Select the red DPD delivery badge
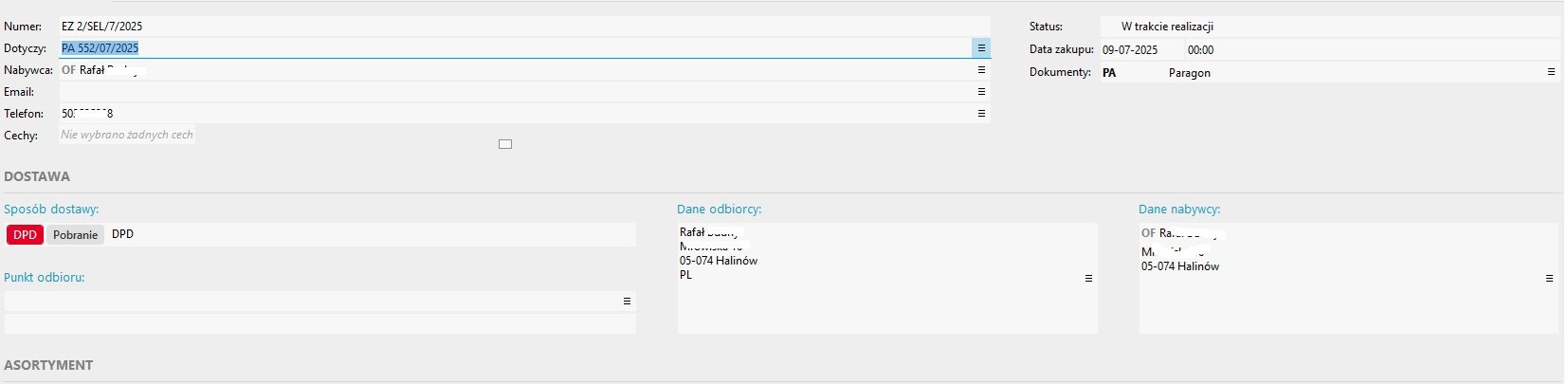 click(x=26, y=235)
